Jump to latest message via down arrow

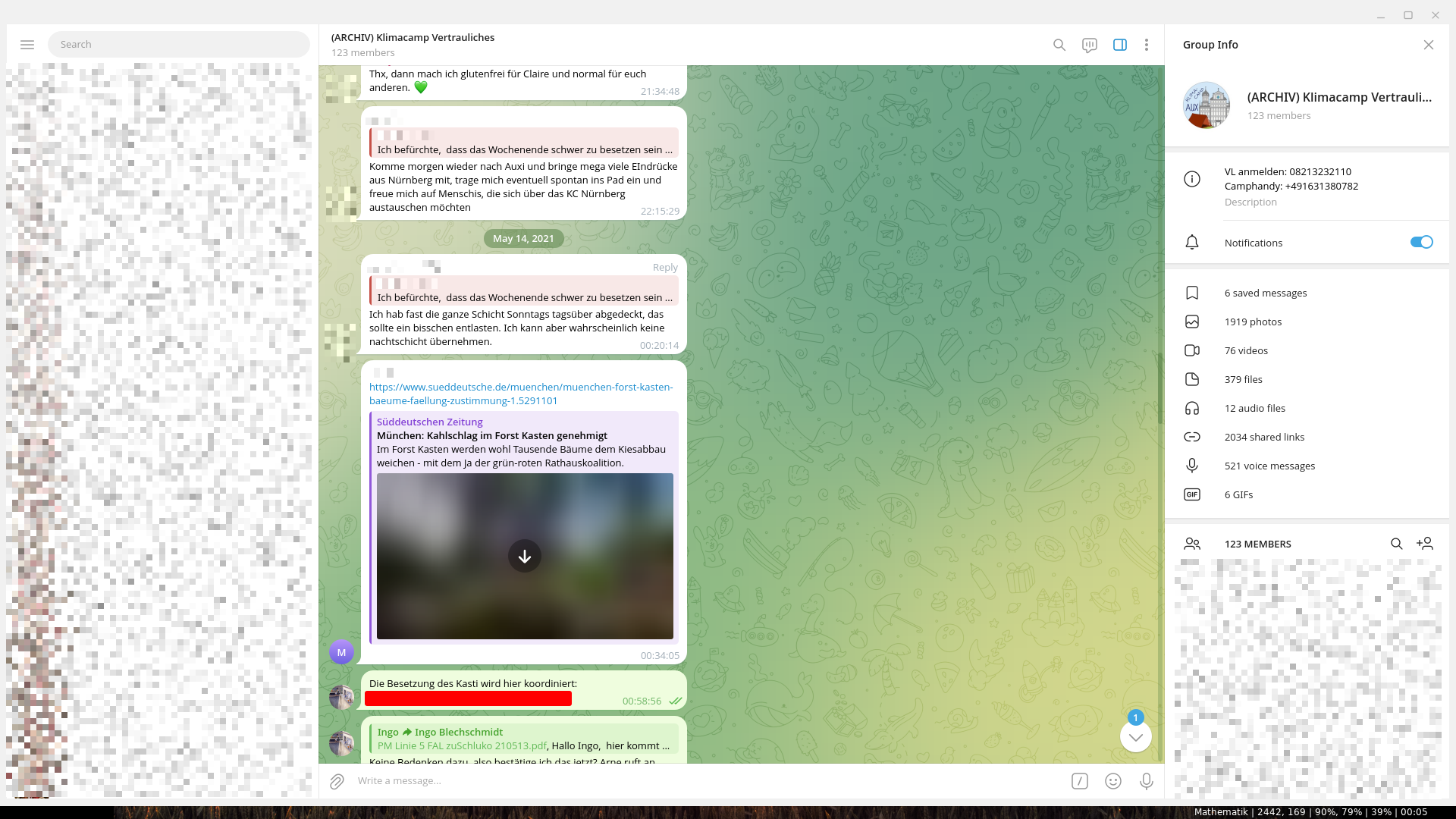1135,736
